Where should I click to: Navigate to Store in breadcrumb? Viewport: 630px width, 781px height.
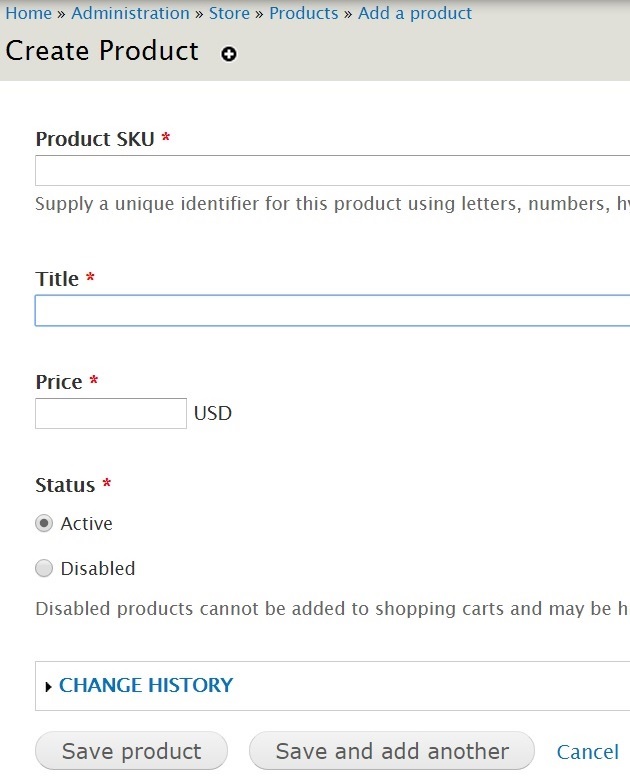pyautogui.click(x=229, y=13)
